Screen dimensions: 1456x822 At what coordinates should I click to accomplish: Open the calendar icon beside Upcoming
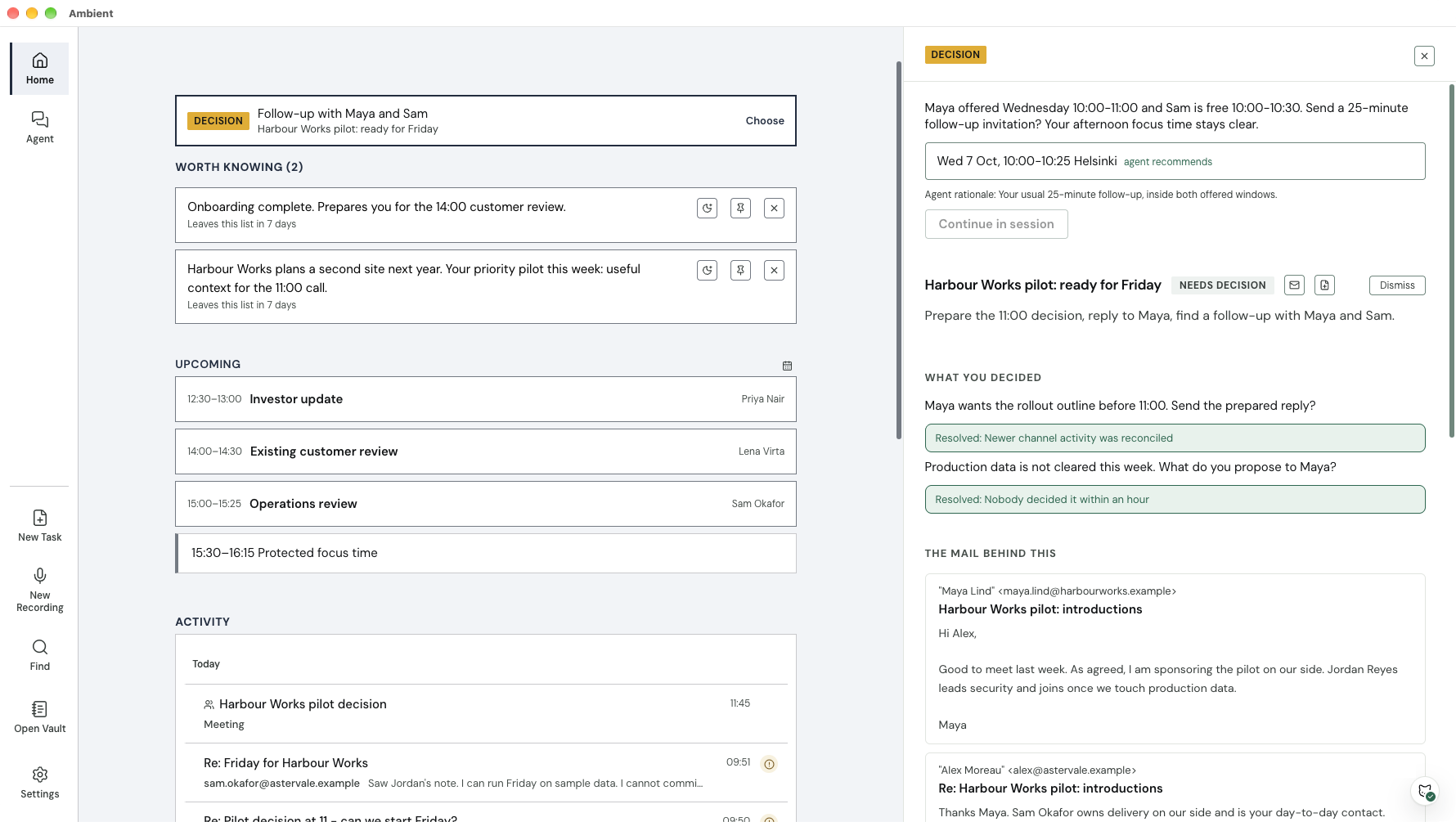787,366
